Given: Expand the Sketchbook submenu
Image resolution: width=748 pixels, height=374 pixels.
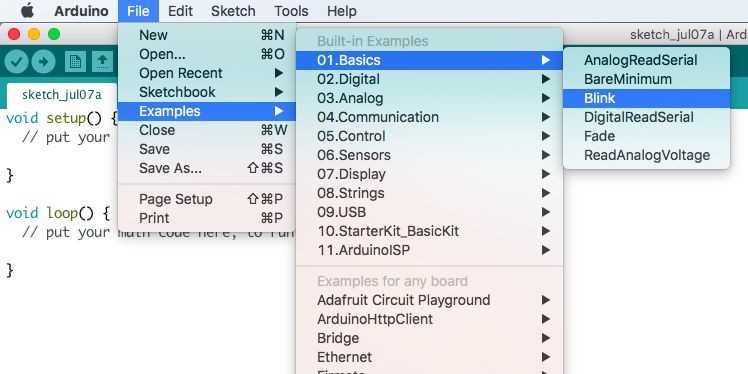Looking at the screenshot, I should 207,92.
